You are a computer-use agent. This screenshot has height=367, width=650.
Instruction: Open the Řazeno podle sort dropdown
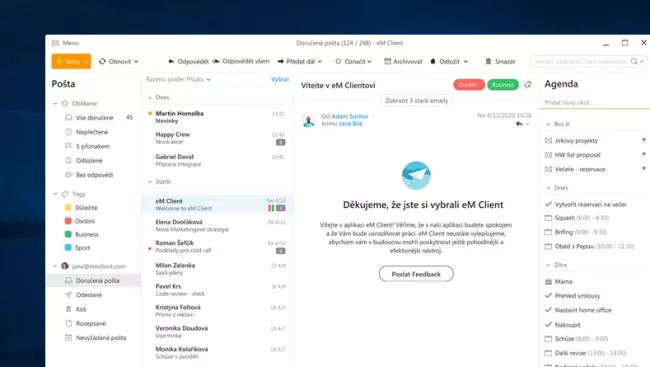pos(178,79)
